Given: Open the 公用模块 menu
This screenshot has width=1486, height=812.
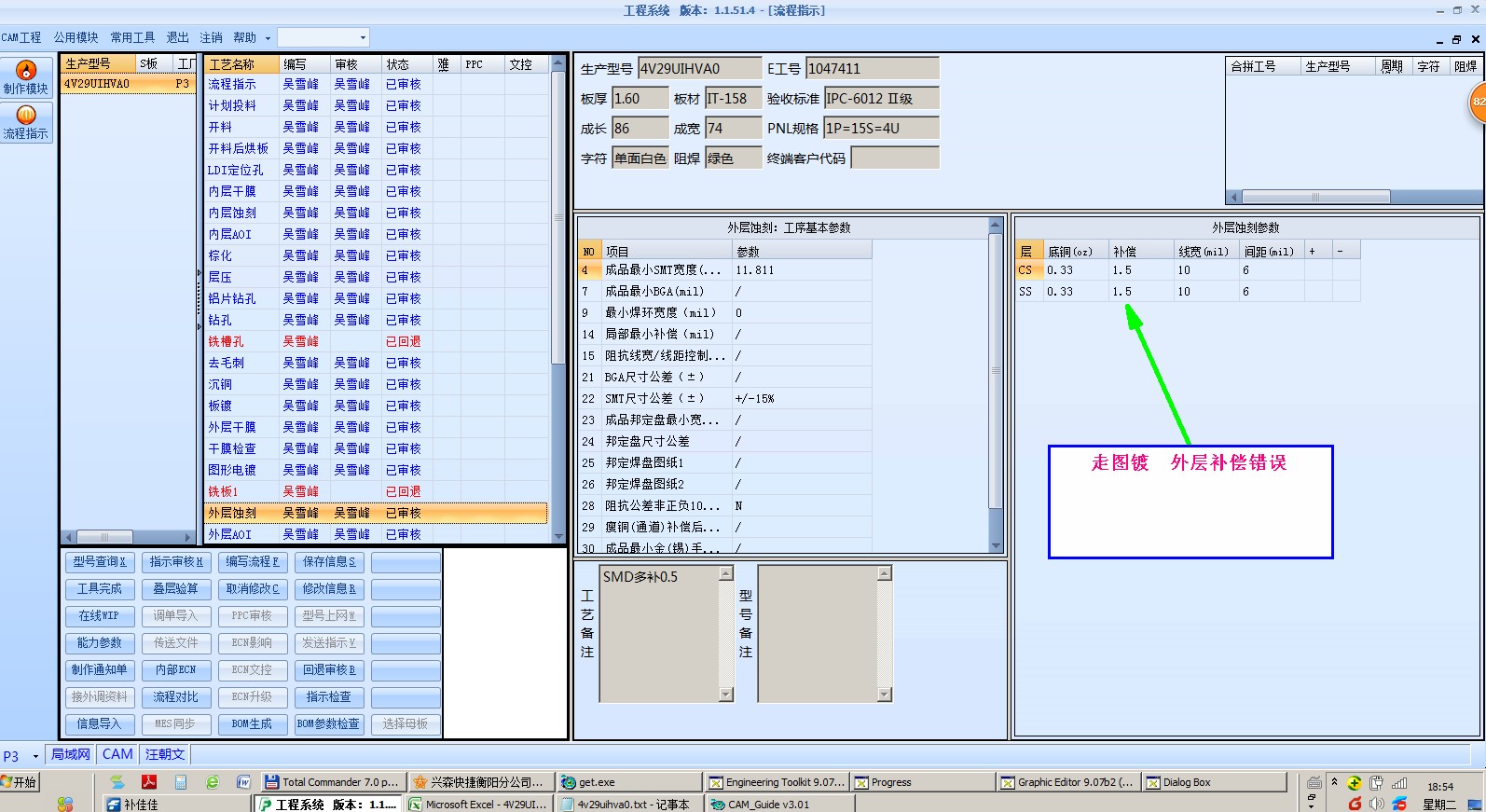Looking at the screenshot, I should point(76,37).
